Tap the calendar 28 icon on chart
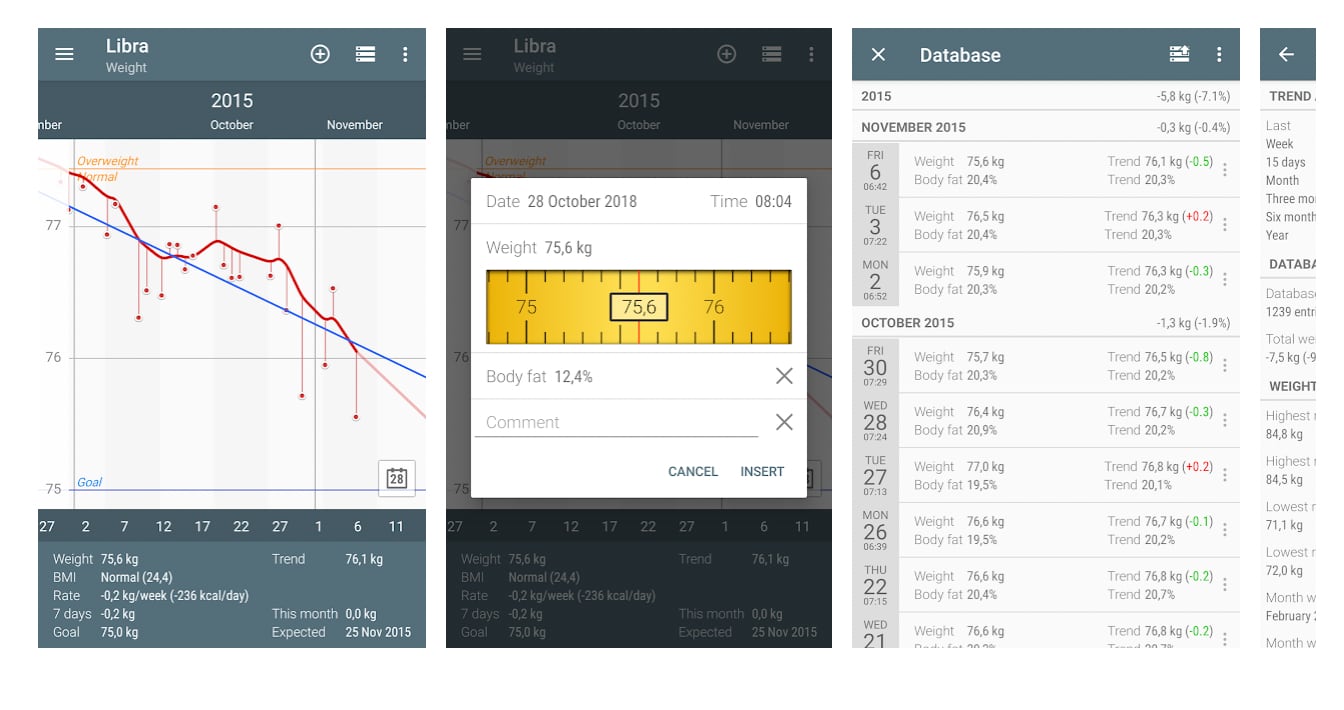 point(397,478)
